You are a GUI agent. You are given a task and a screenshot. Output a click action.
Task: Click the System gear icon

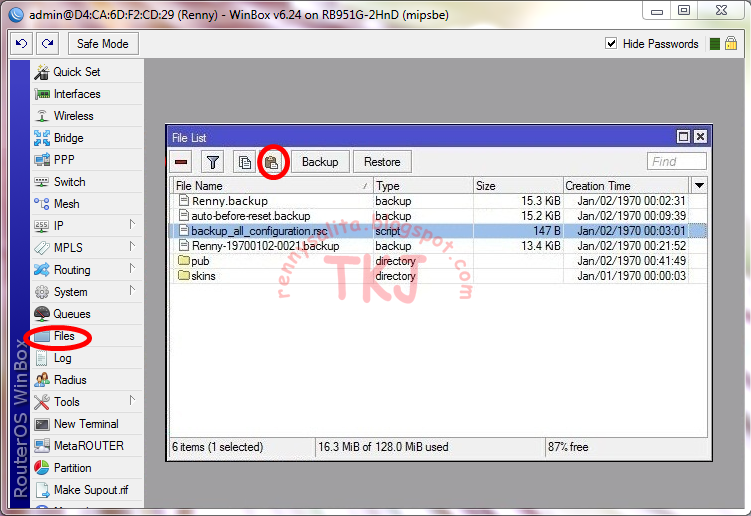pyautogui.click(x=42, y=292)
